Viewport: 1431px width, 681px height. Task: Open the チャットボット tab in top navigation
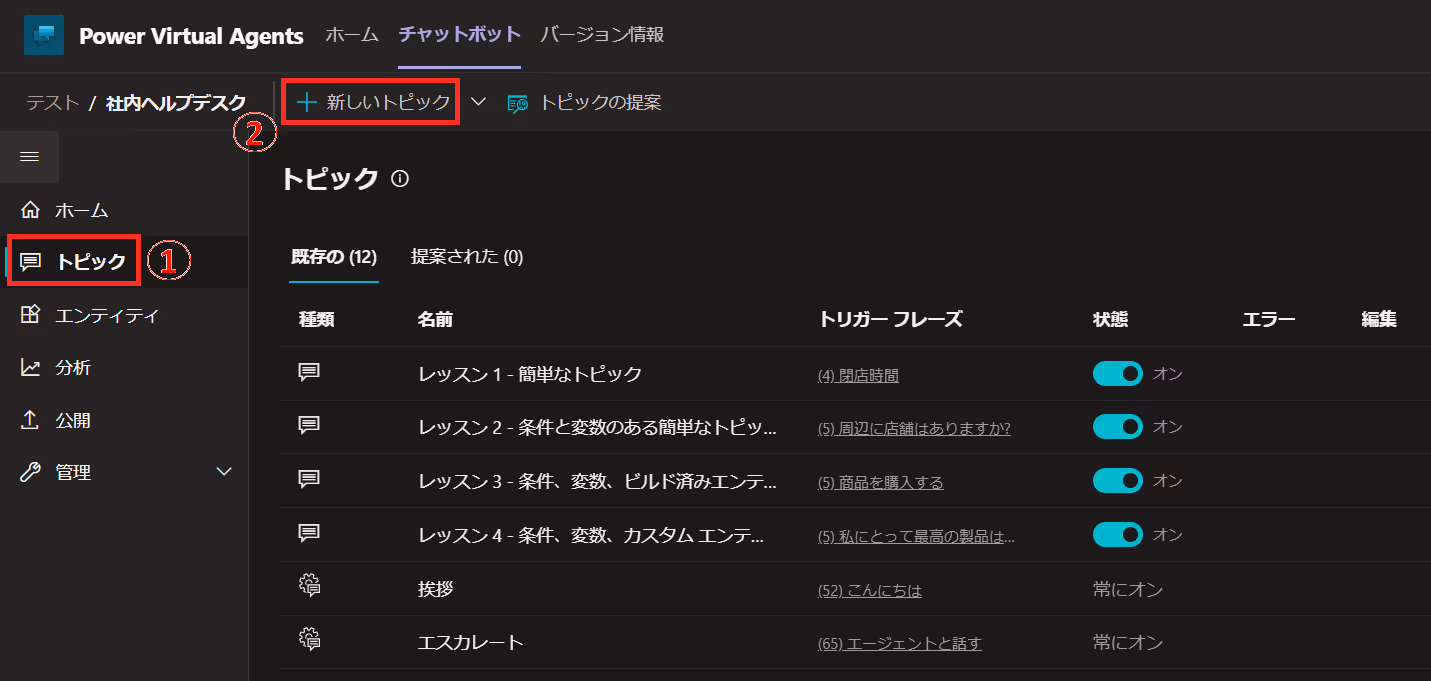460,35
